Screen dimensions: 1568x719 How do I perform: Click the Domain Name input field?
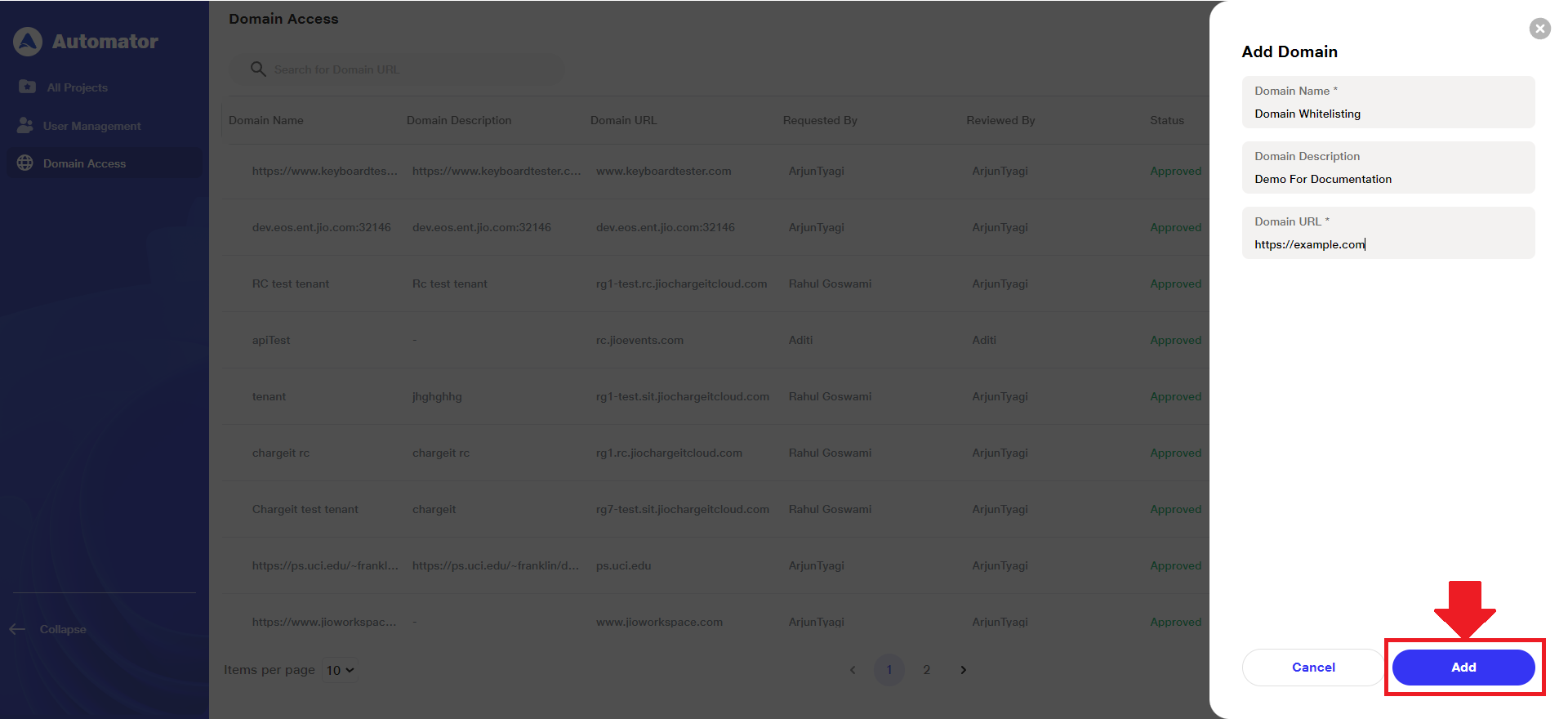(1388, 114)
